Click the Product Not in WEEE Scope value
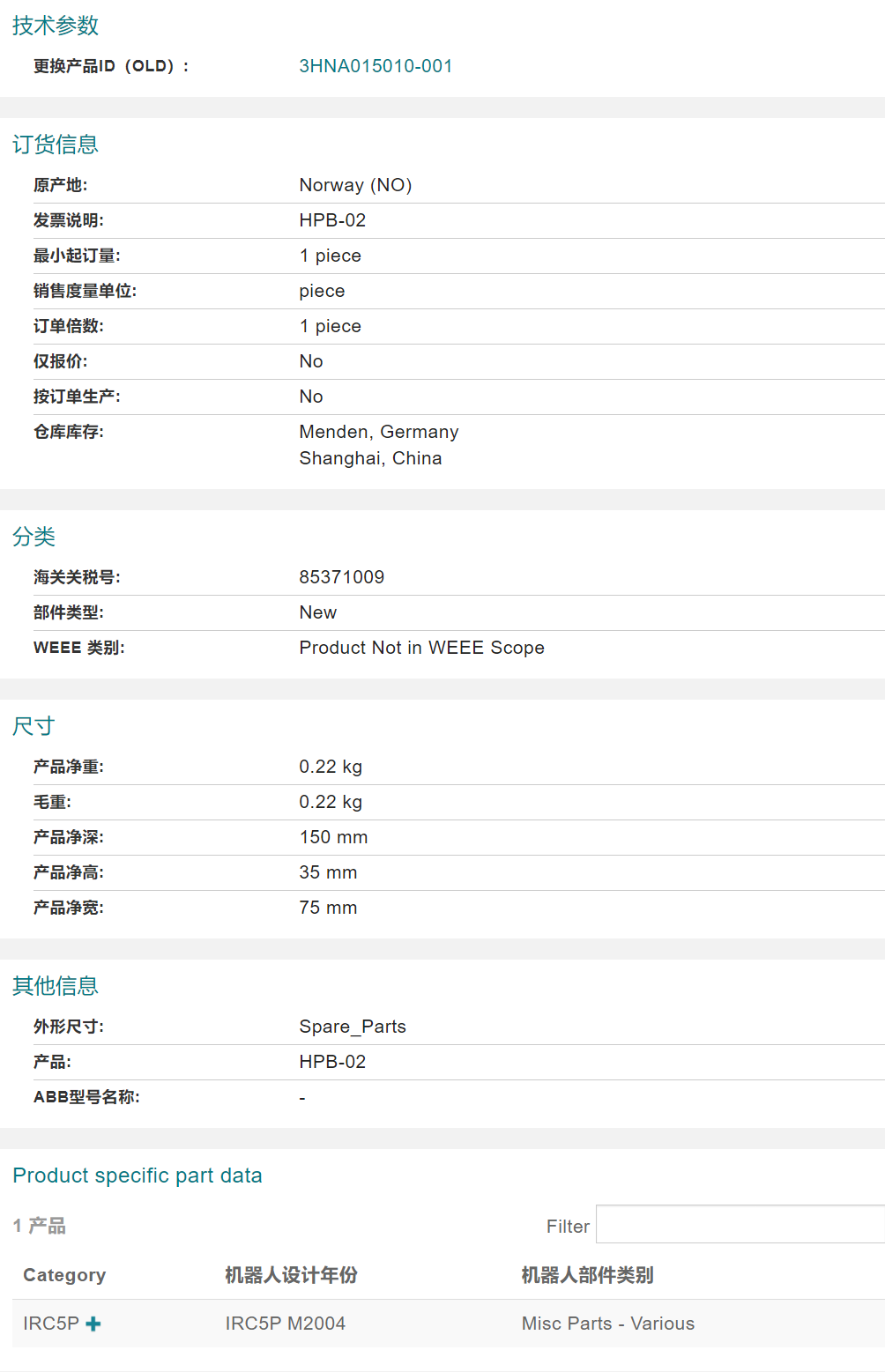Viewport: 885px width, 1372px height. 421,648
